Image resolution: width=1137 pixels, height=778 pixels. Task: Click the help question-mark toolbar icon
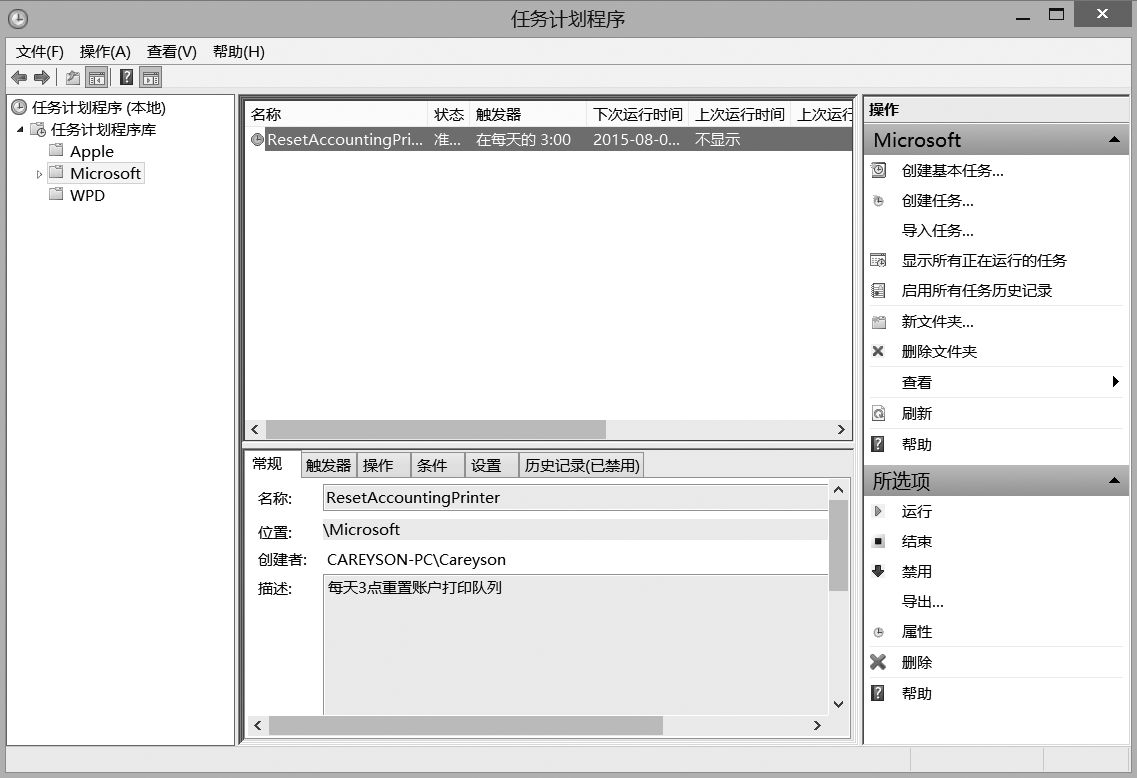pos(127,78)
